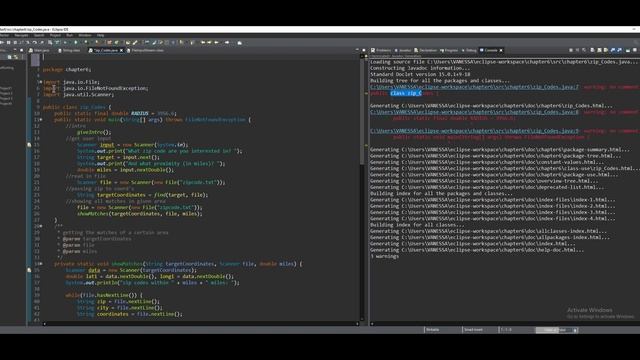Viewport: 640px width, 360px height.
Task: Switch to the FileInputStream.class editor tab
Action: (x=145, y=50)
